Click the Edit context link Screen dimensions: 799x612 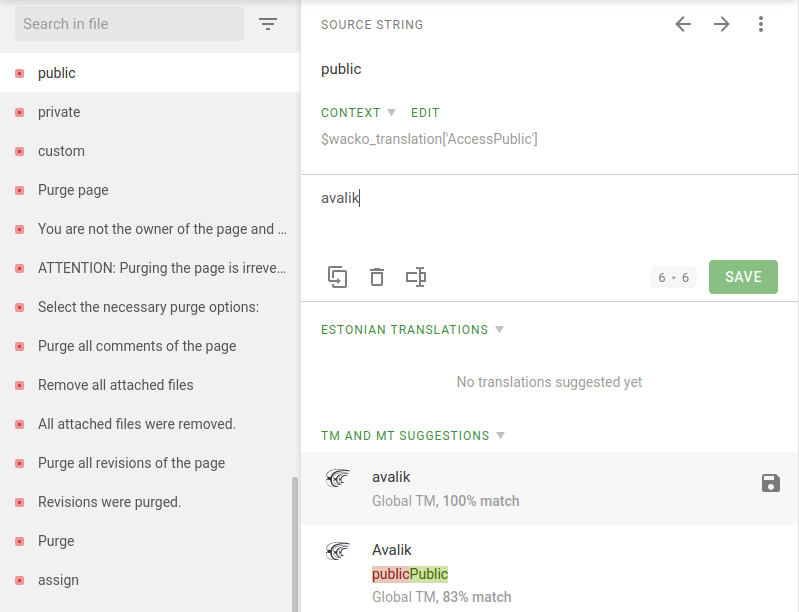pos(425,113)
